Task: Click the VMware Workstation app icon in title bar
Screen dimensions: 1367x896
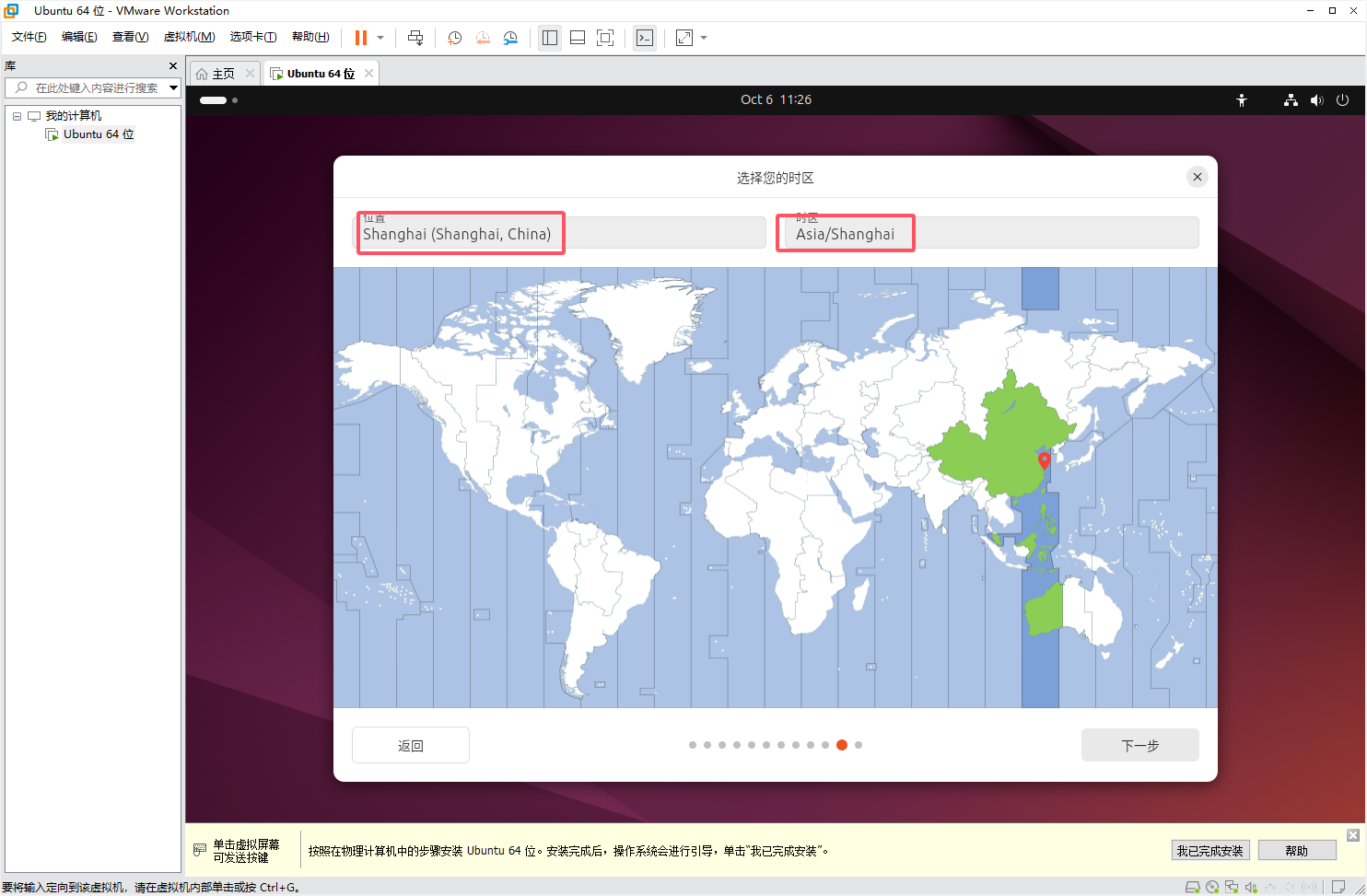Action: pyautogui.click(x=11, y=10)
